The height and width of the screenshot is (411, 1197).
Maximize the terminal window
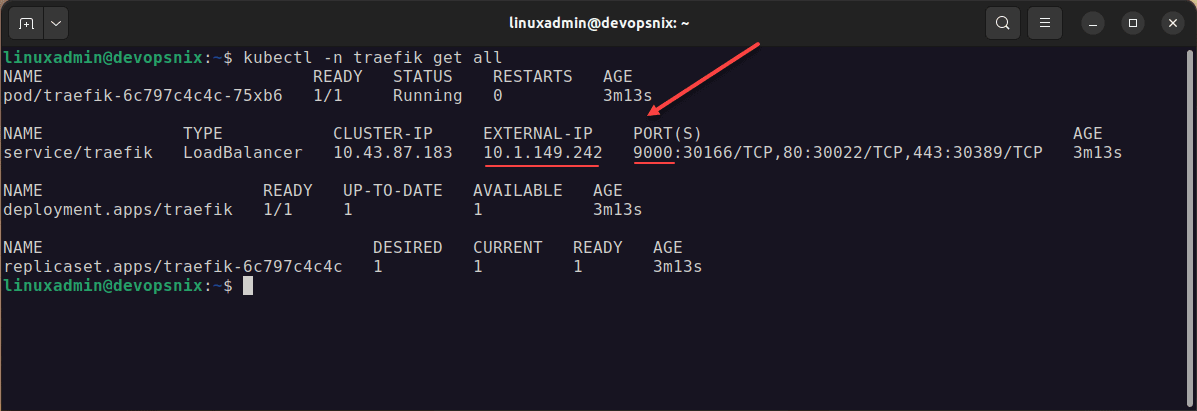pos(1132,22)
